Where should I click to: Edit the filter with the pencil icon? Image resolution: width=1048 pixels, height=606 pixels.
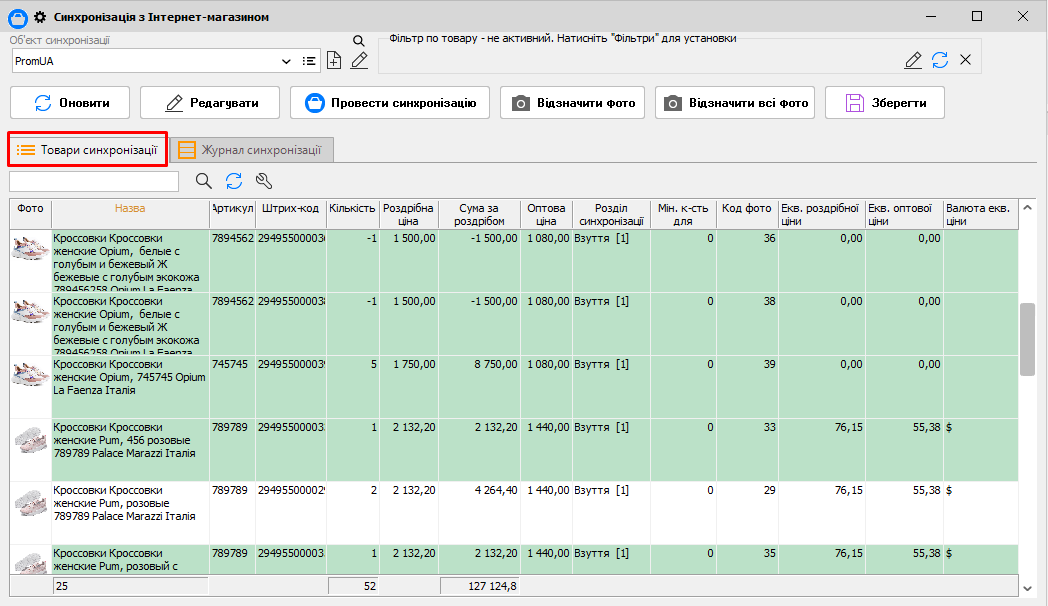coord(913,60)
